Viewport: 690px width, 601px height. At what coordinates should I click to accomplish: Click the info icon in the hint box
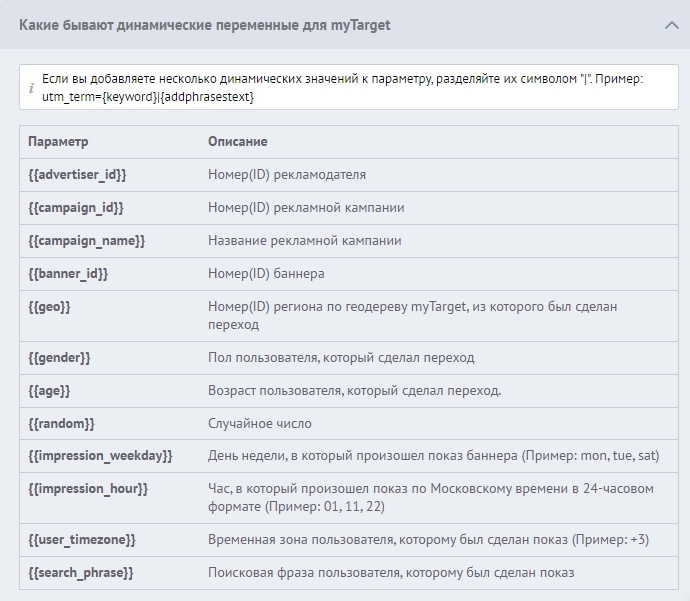(x=31, y=88)
